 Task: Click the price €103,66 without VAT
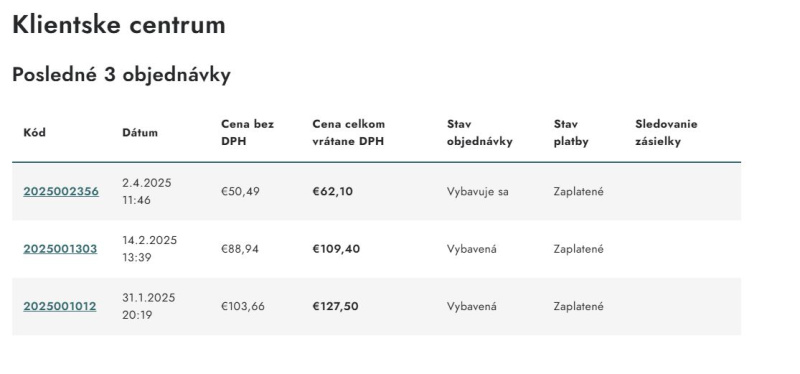[243, 306]
